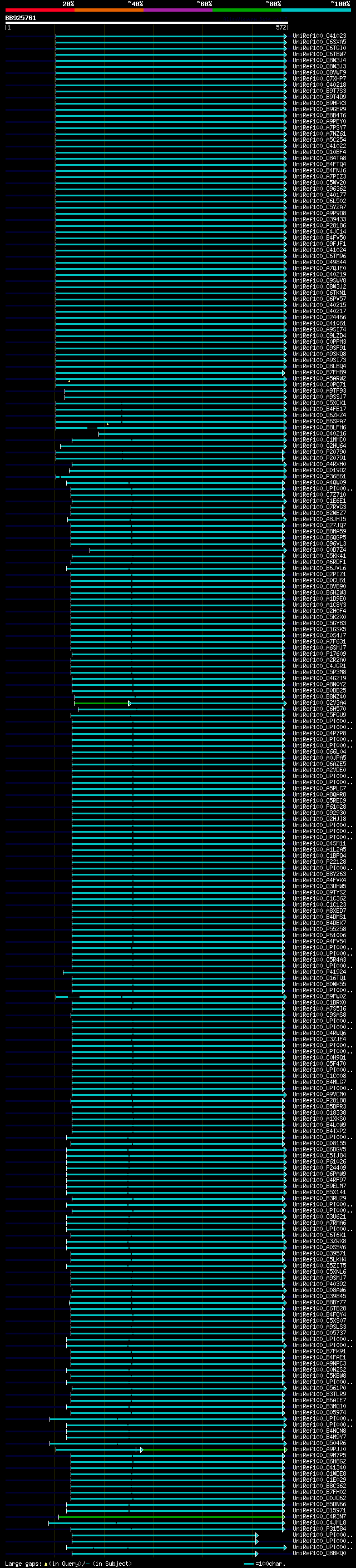Viewport: 356px width, 1568px height.
Task: Select hit UniRef100_C4R3N7
Action: point(319,1517)
